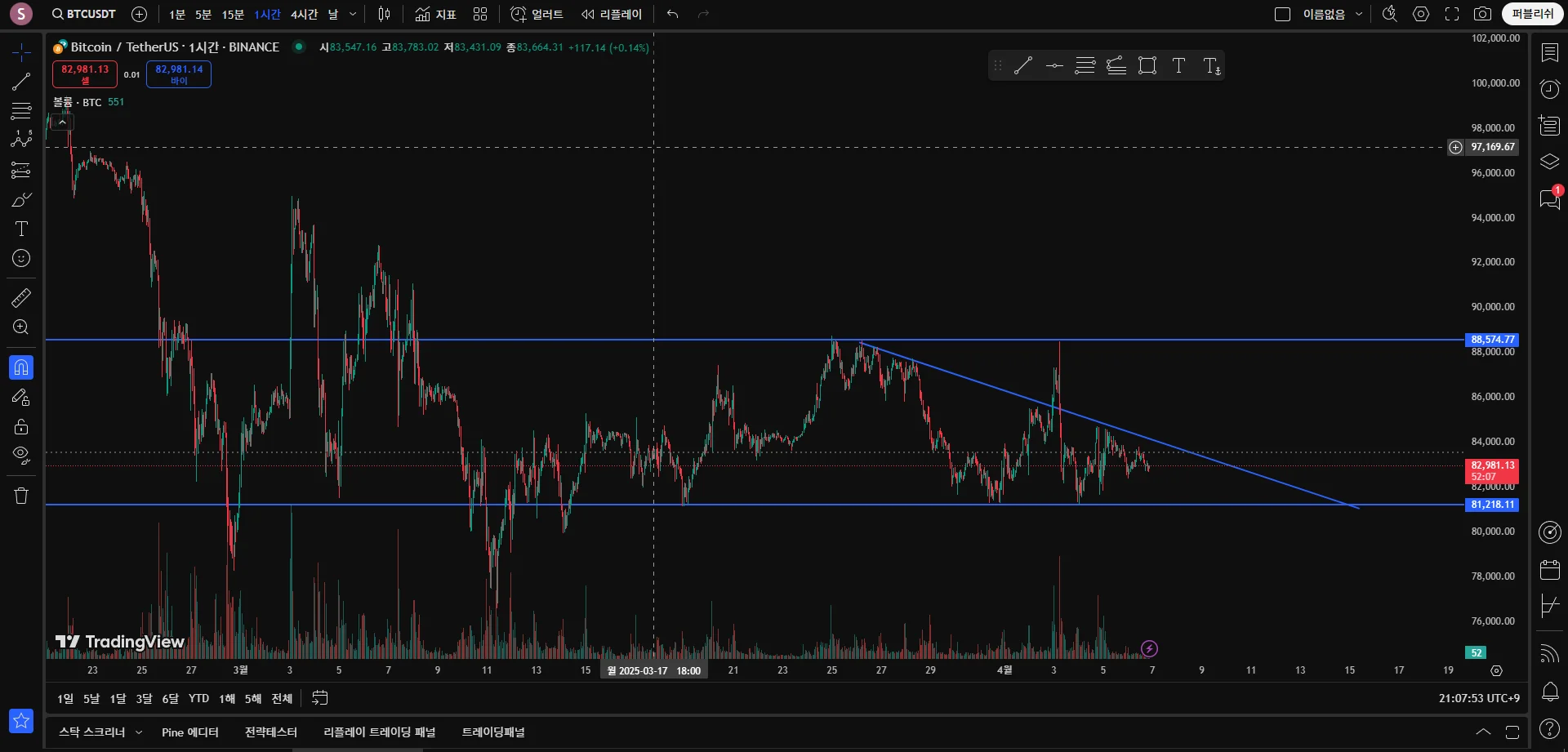Screen dimensions: 1568x752
Task: Click the plus icon to compare symbols
Action: coord(140,14)
